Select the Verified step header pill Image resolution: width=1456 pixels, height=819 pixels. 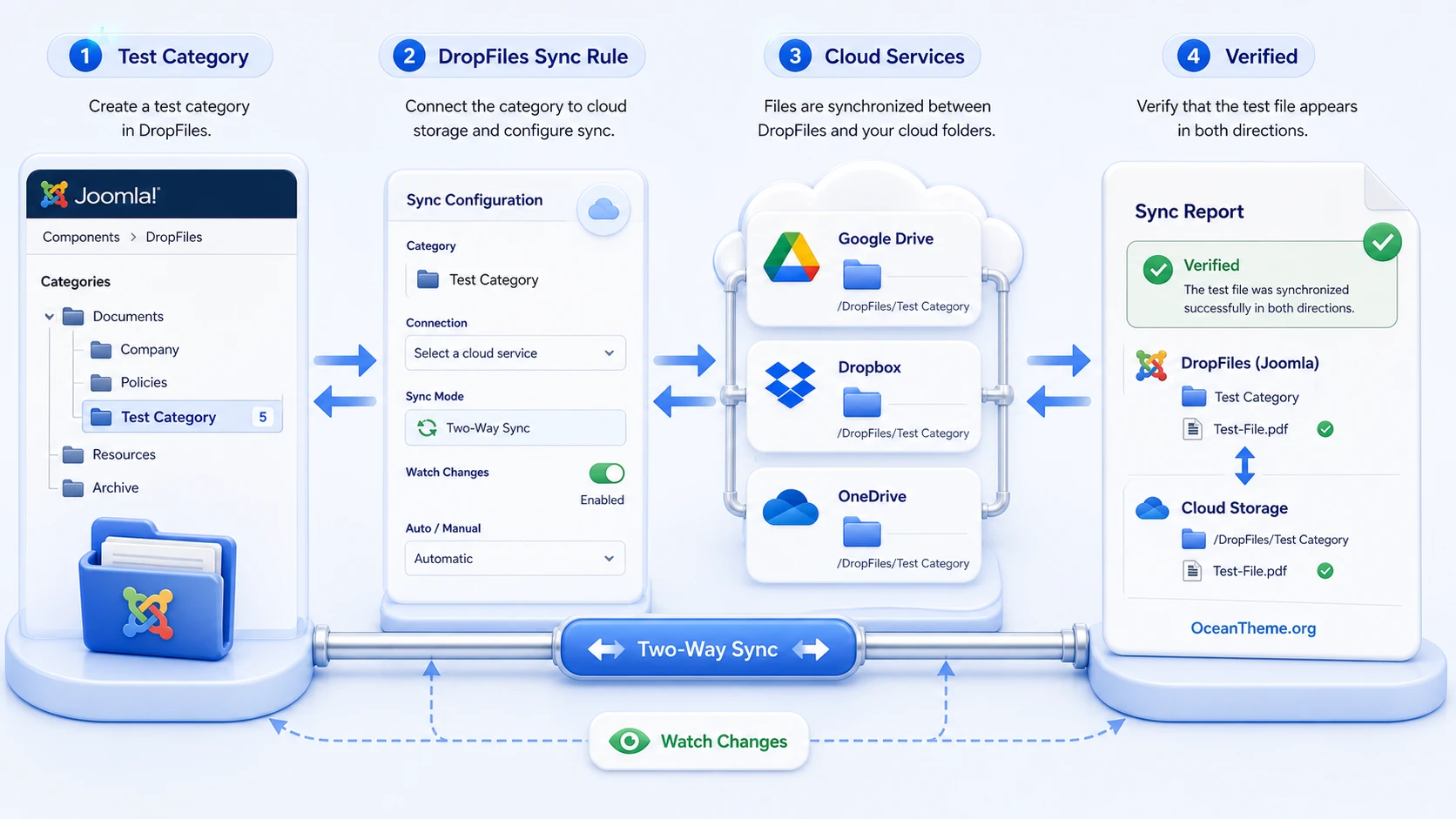(1238, 57)
